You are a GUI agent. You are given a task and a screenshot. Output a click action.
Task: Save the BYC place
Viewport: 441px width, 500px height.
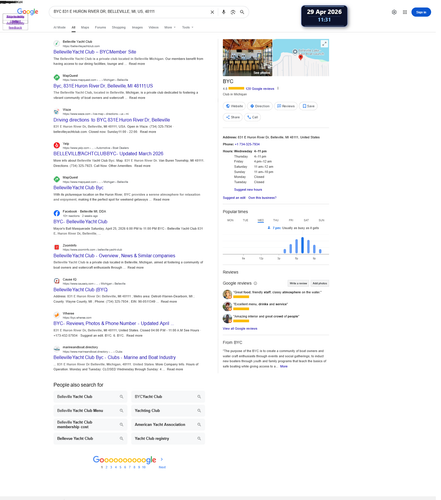(308, 106)
